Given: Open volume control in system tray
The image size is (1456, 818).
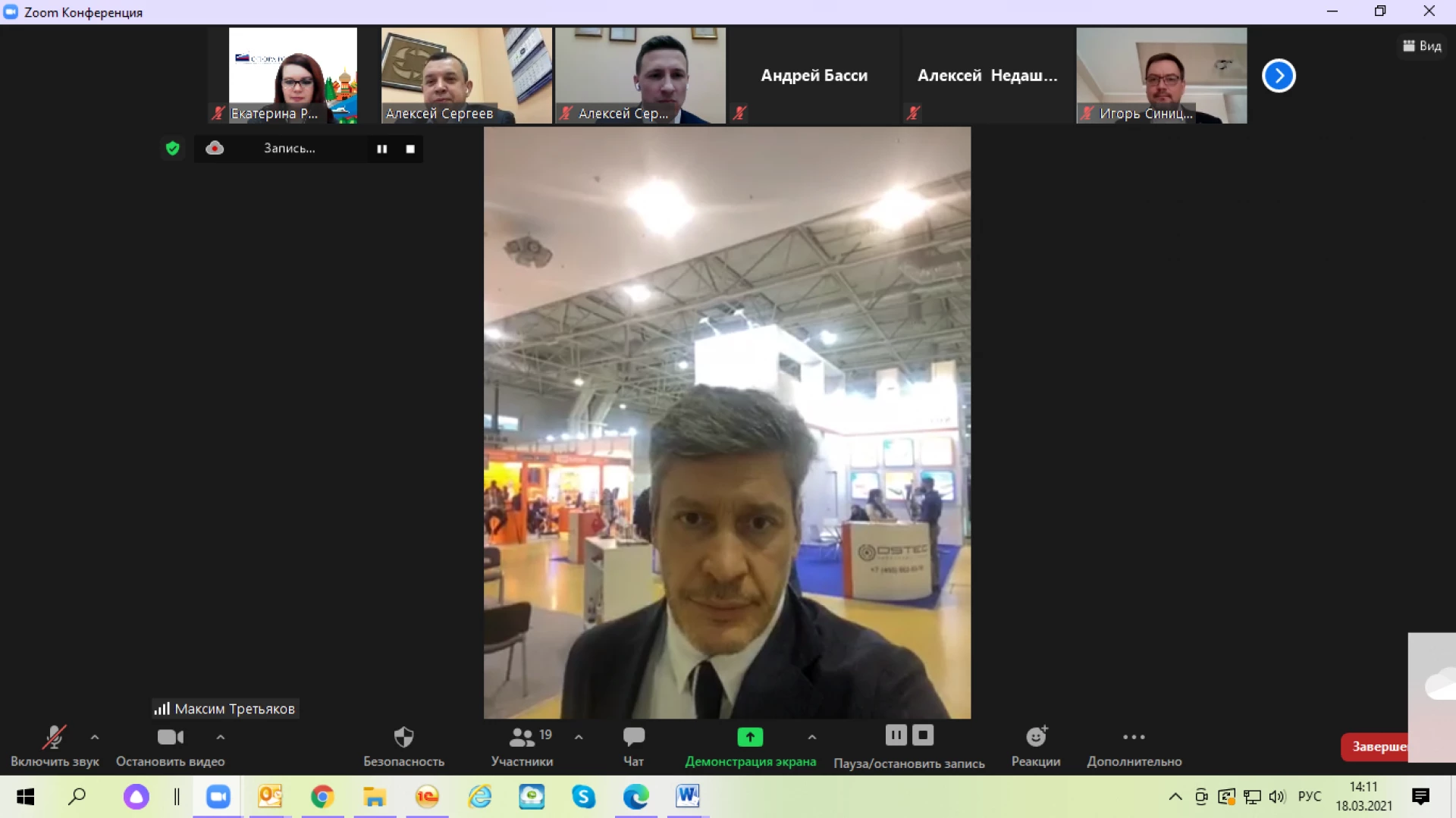Looking at the screenshot, I should click(1277, 797).
